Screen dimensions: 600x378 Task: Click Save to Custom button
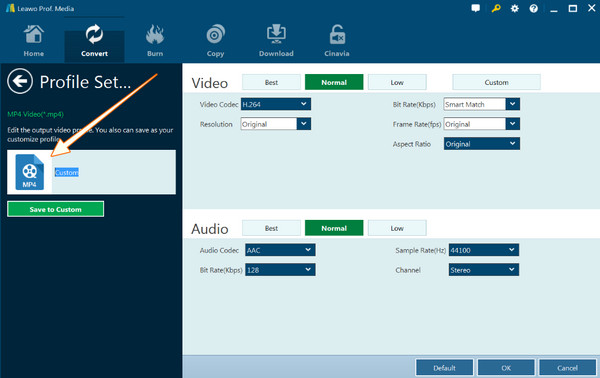point(55,209)
